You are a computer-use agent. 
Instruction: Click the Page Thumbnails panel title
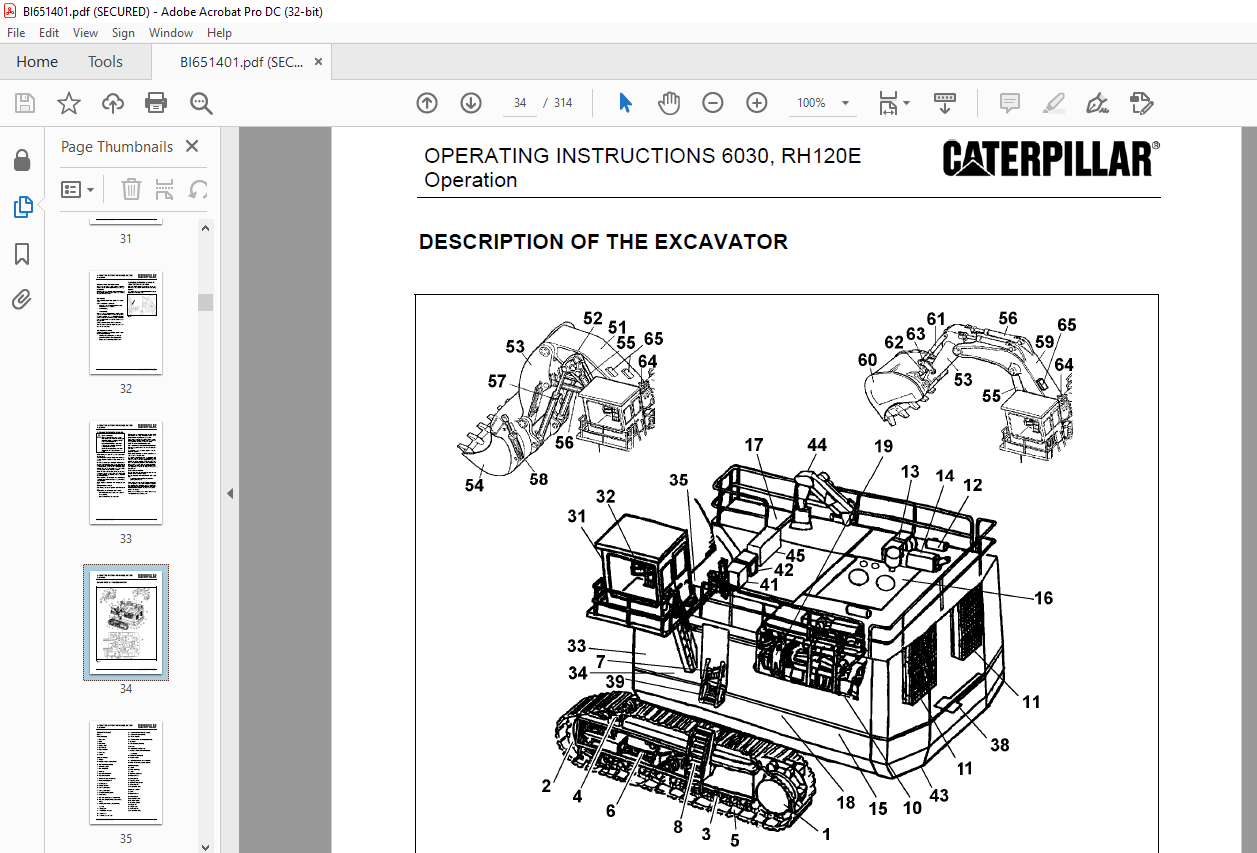tap(117, 146)
